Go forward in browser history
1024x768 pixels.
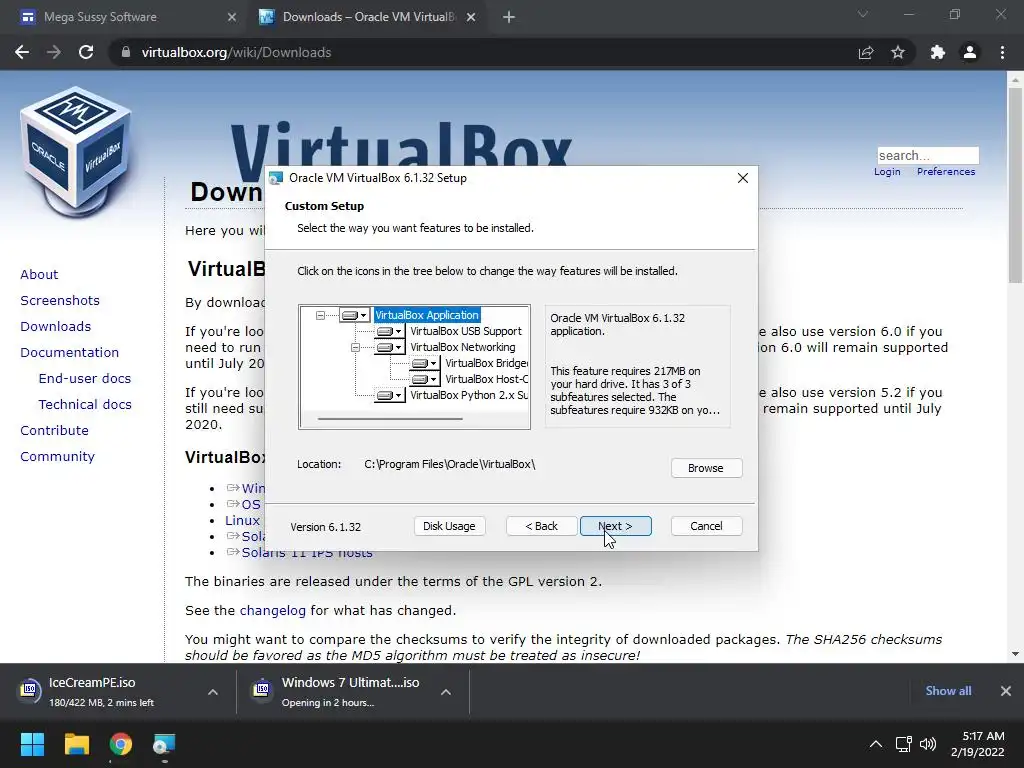coord(54,52)
